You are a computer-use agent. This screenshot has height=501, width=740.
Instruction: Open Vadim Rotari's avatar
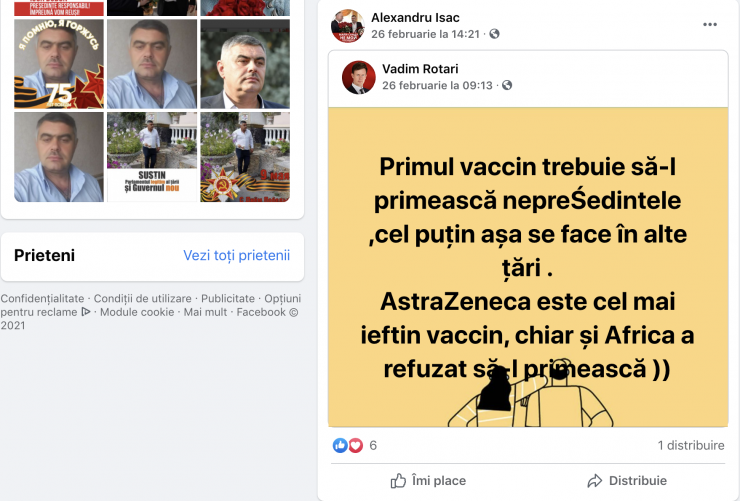(359, 77)
